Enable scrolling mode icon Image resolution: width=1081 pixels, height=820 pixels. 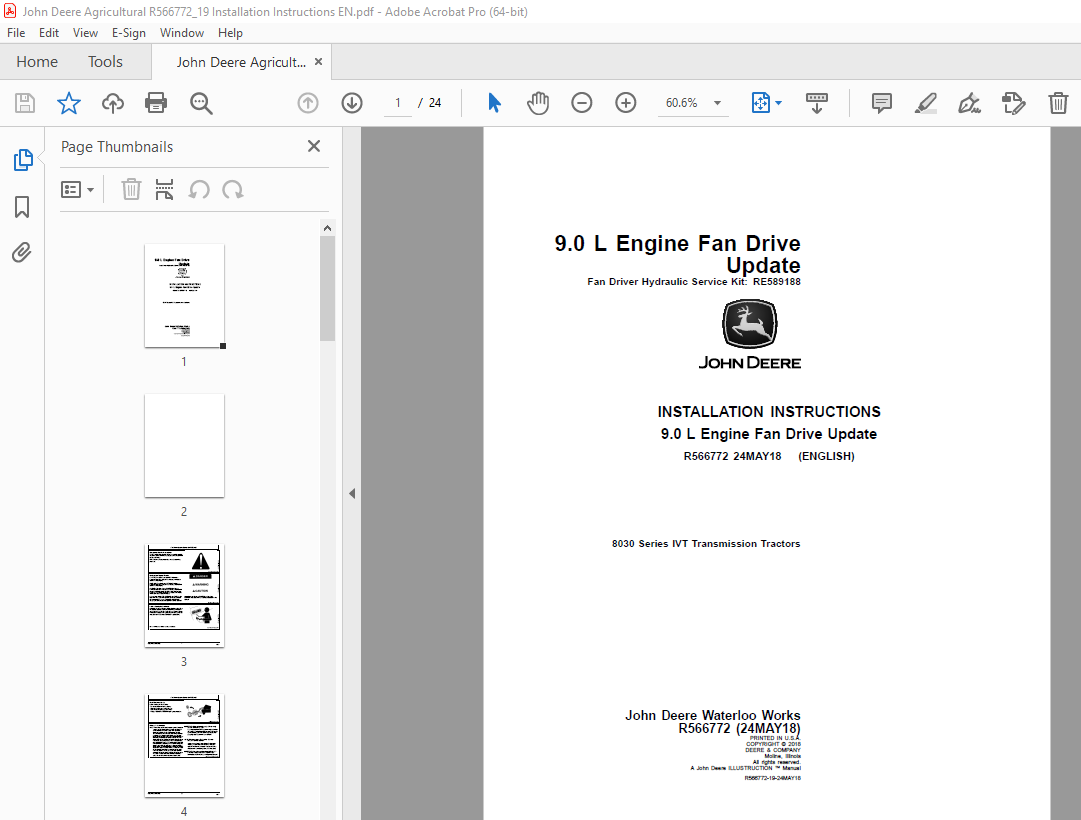point(817,103)
